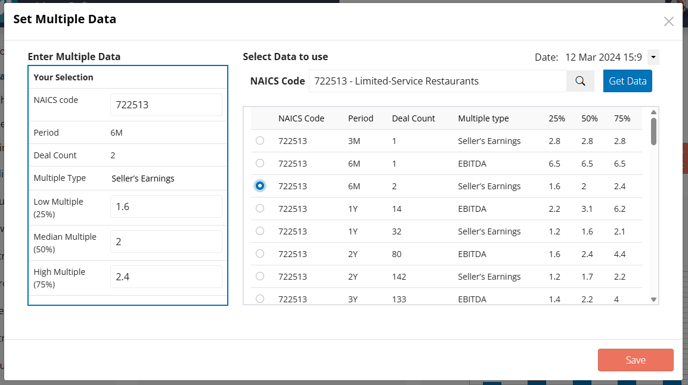Select radio for 6M EBITDA row
This screenshot has height=385, width=688.
click(x=260, y=163)
